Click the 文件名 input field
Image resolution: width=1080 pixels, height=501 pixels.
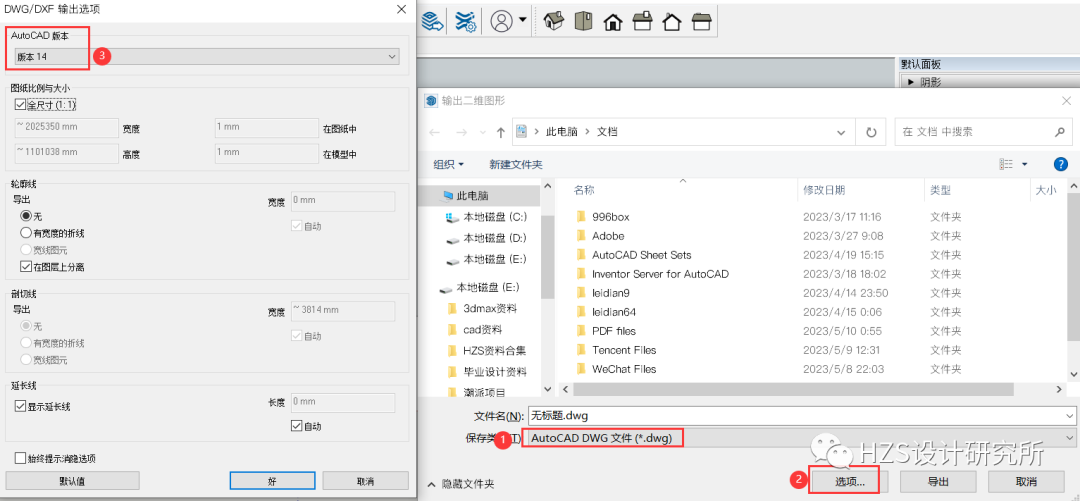pyautogui.click(x=801, y=416)
